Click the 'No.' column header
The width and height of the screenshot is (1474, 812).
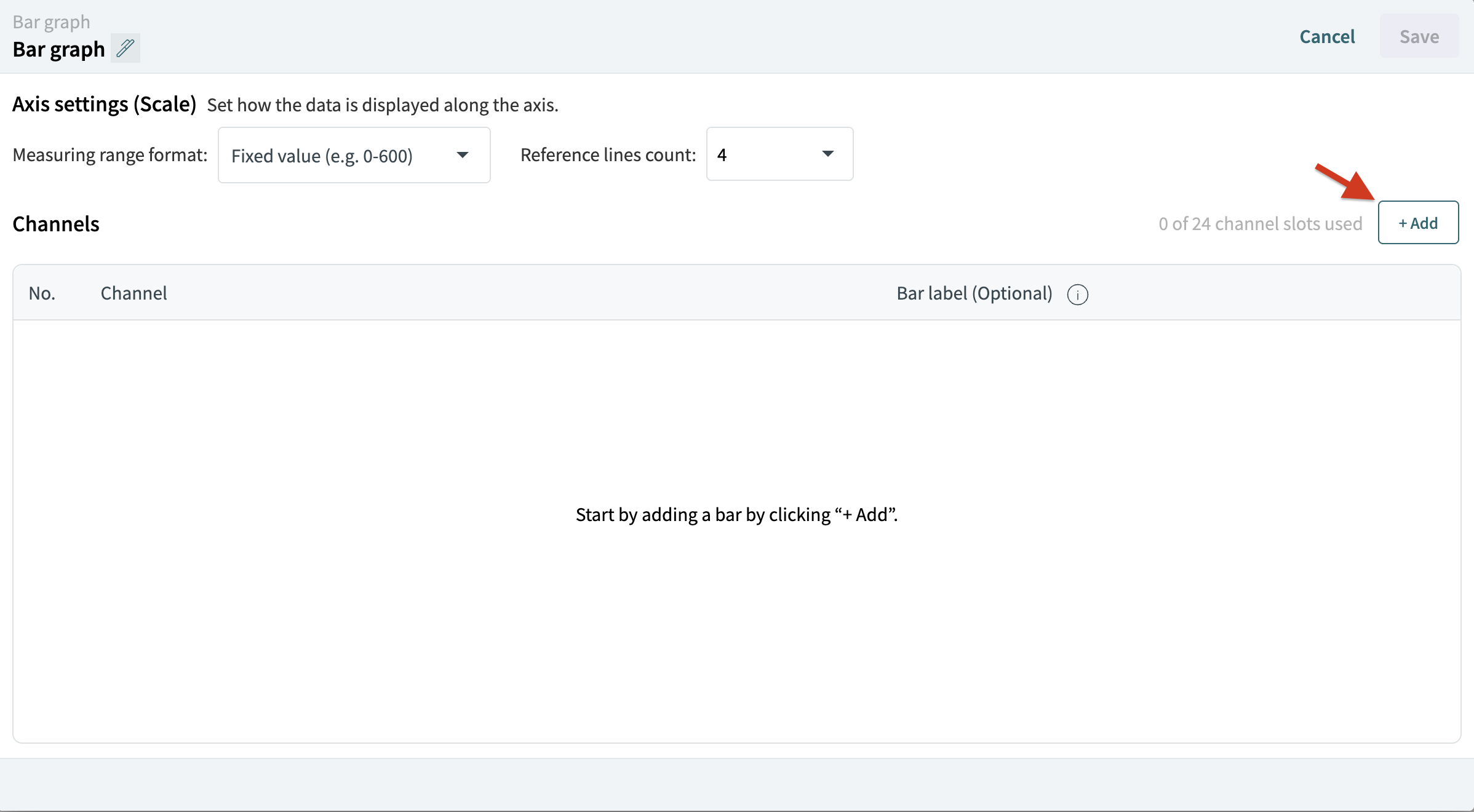[42, 293]
